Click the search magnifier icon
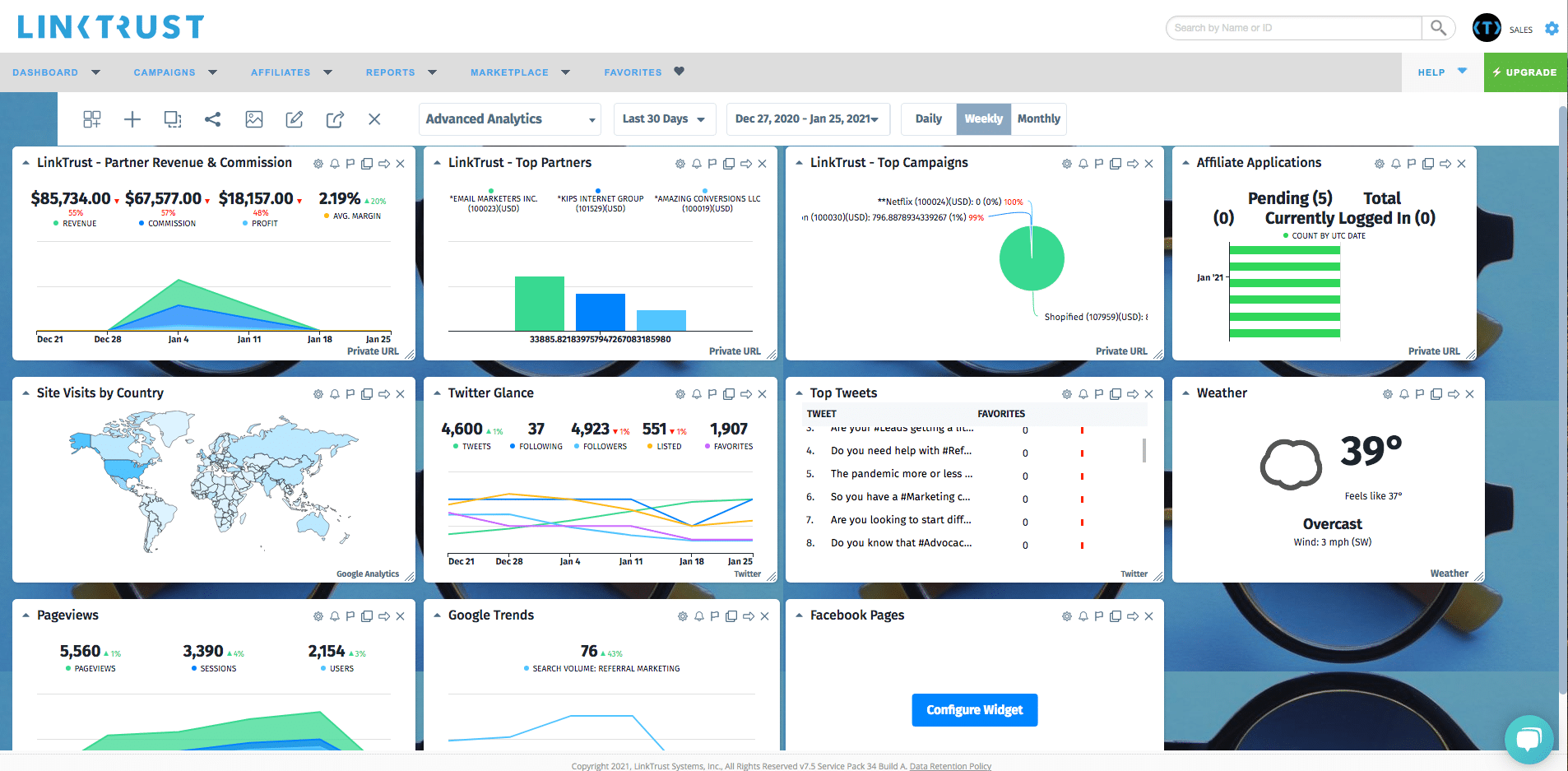Screen dimensions: 1568x771 1438,27
